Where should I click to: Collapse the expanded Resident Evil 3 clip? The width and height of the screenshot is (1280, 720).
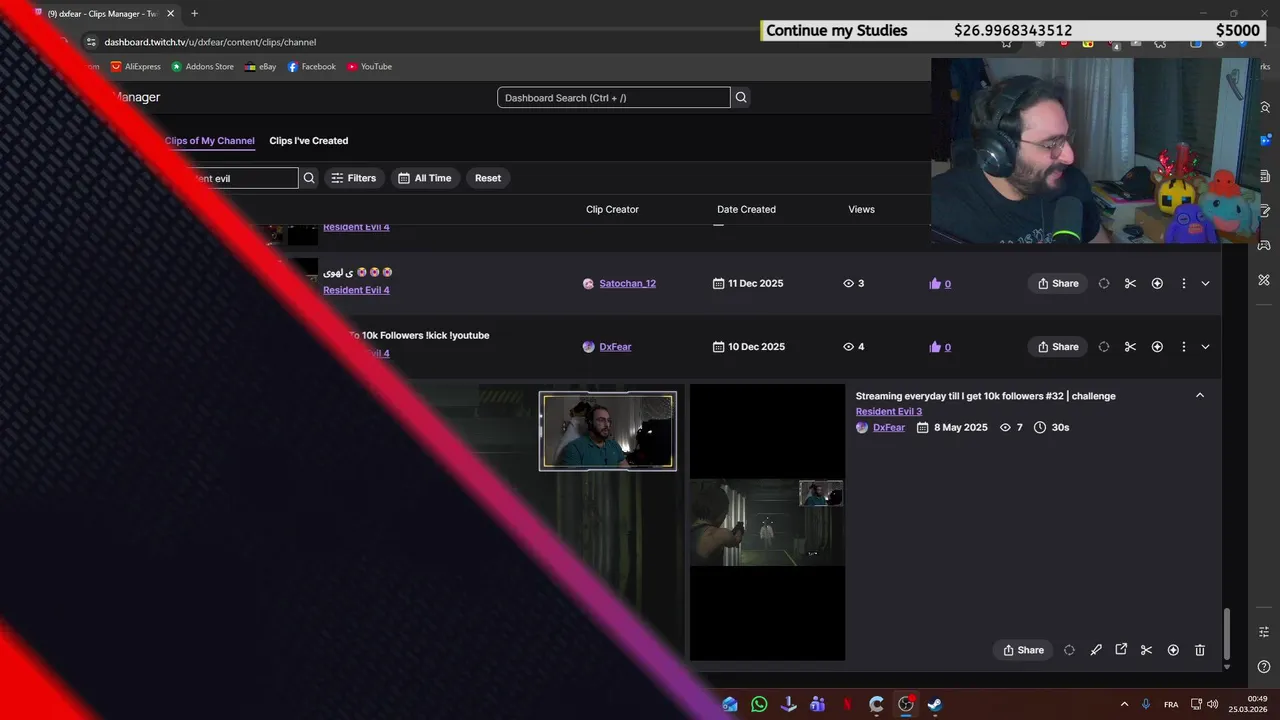(1200, 395)
